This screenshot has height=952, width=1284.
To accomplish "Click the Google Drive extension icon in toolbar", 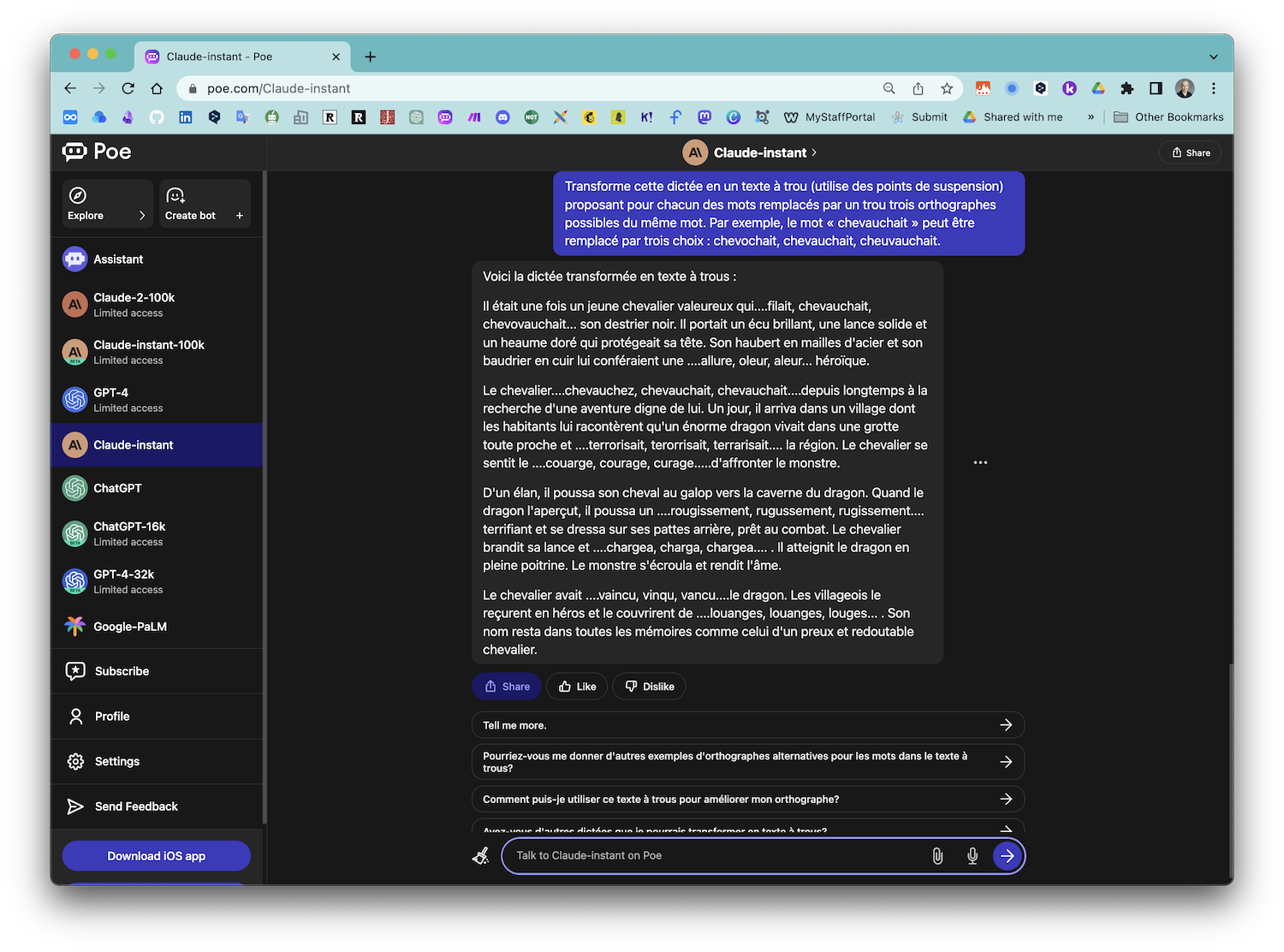I will pos(1098,88).
